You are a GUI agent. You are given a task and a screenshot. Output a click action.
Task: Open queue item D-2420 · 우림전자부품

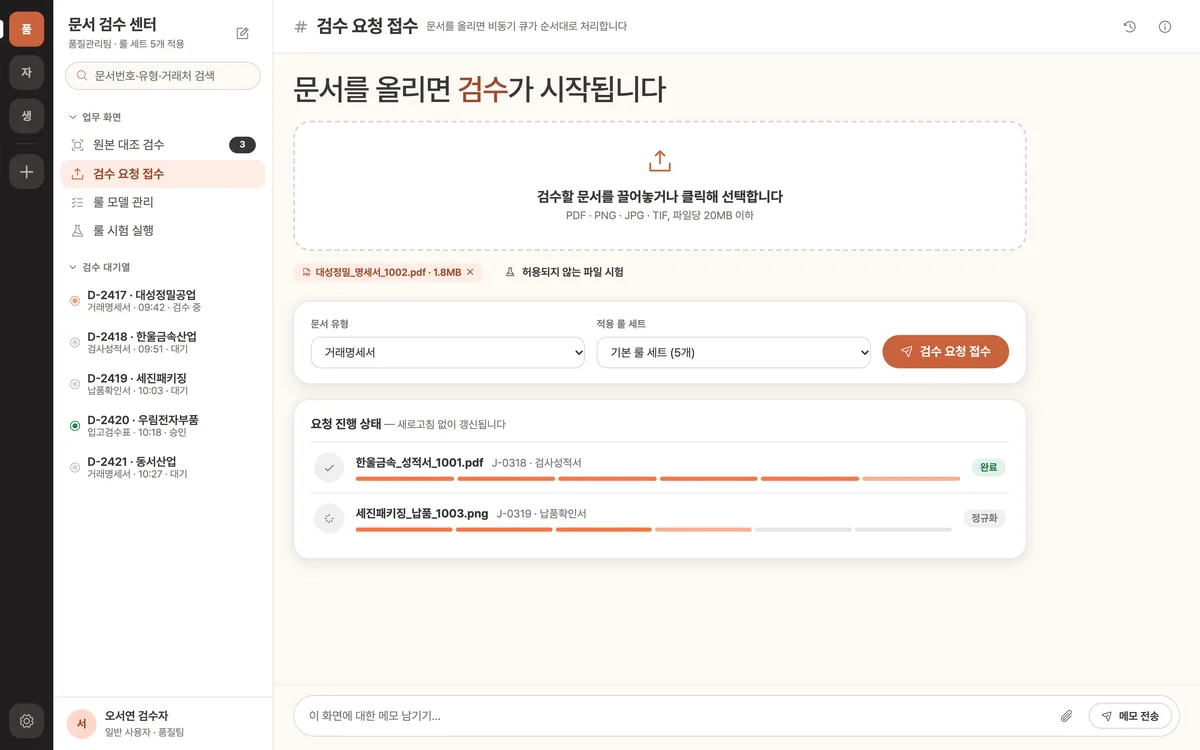[163, 426]
